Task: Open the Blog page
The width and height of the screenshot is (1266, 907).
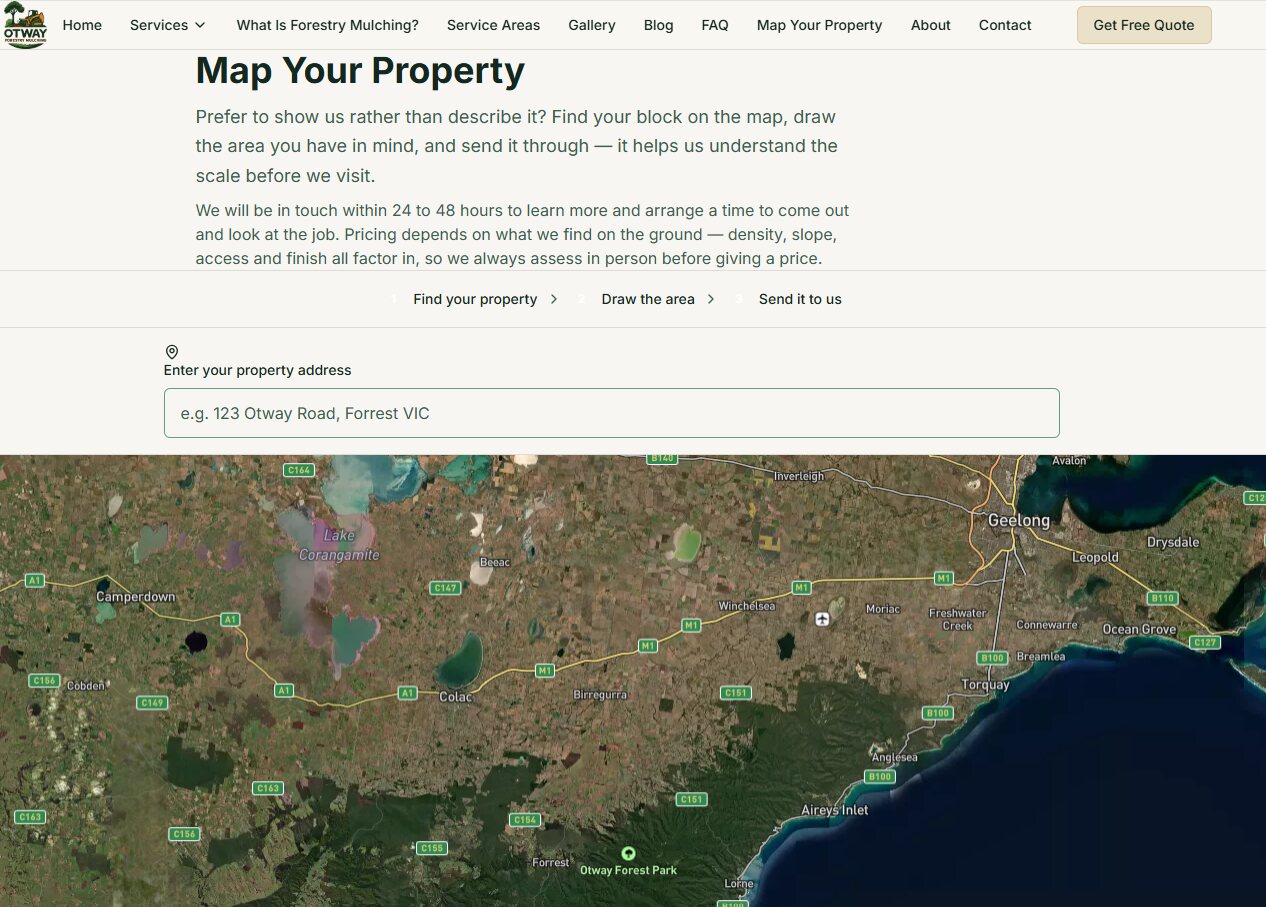Action: (x=658, y=25)
